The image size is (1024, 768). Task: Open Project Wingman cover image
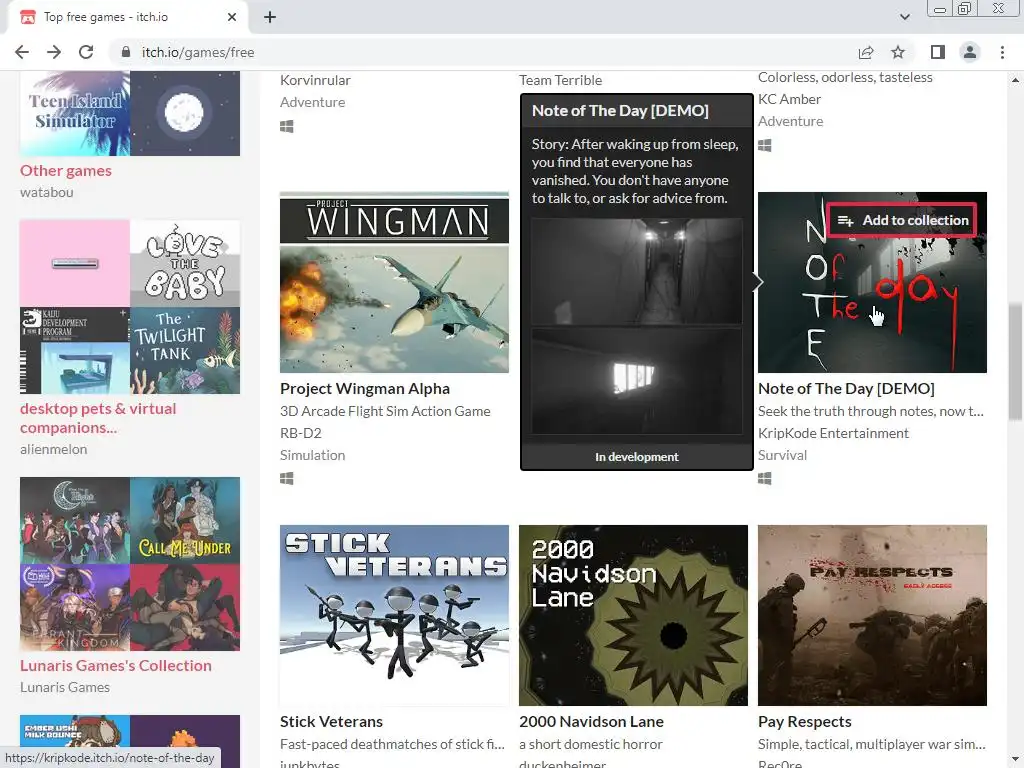pyautogui.click(x=394, y=282)
